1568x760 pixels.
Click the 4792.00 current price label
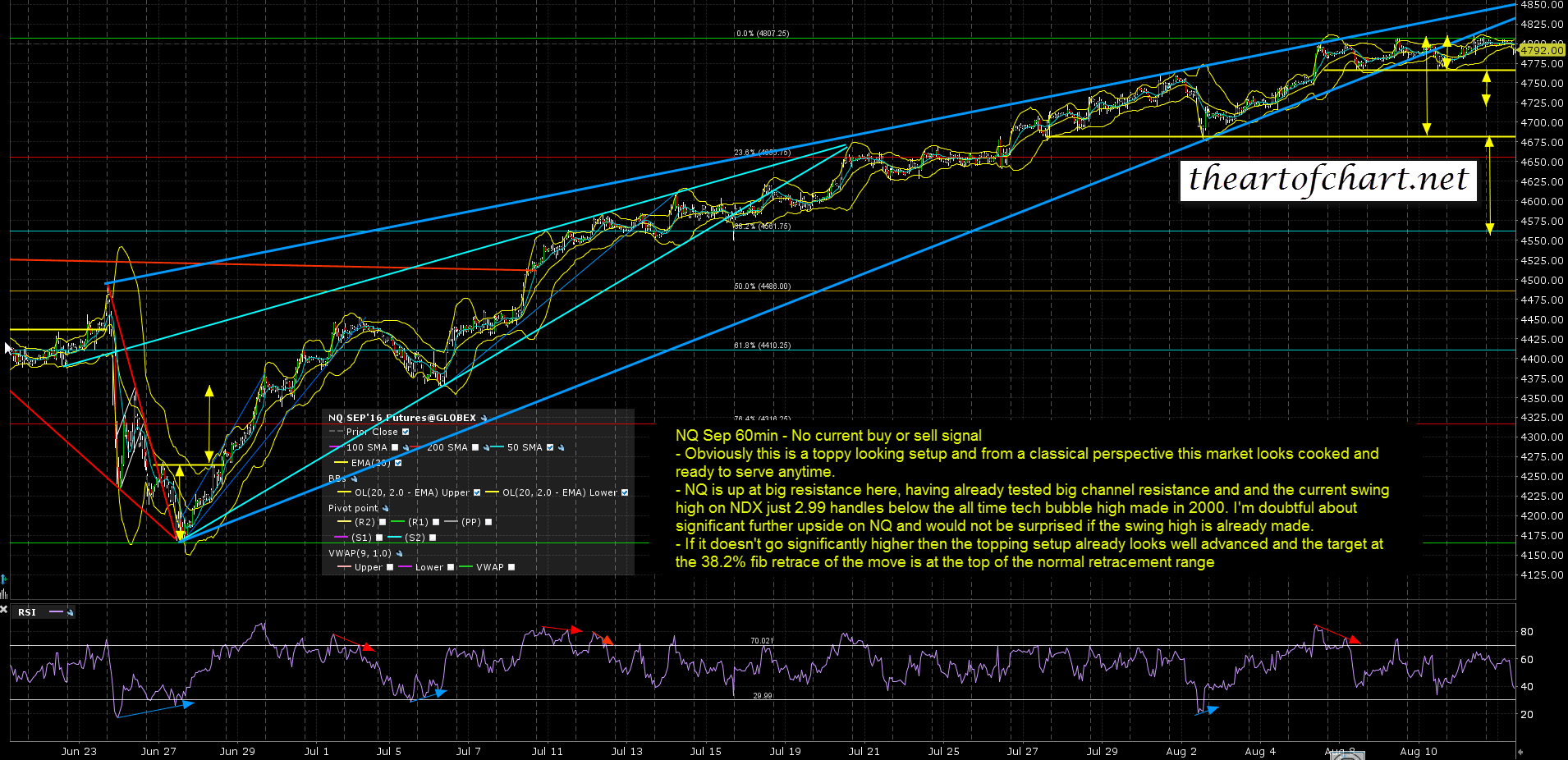(x=1542, y=50)
